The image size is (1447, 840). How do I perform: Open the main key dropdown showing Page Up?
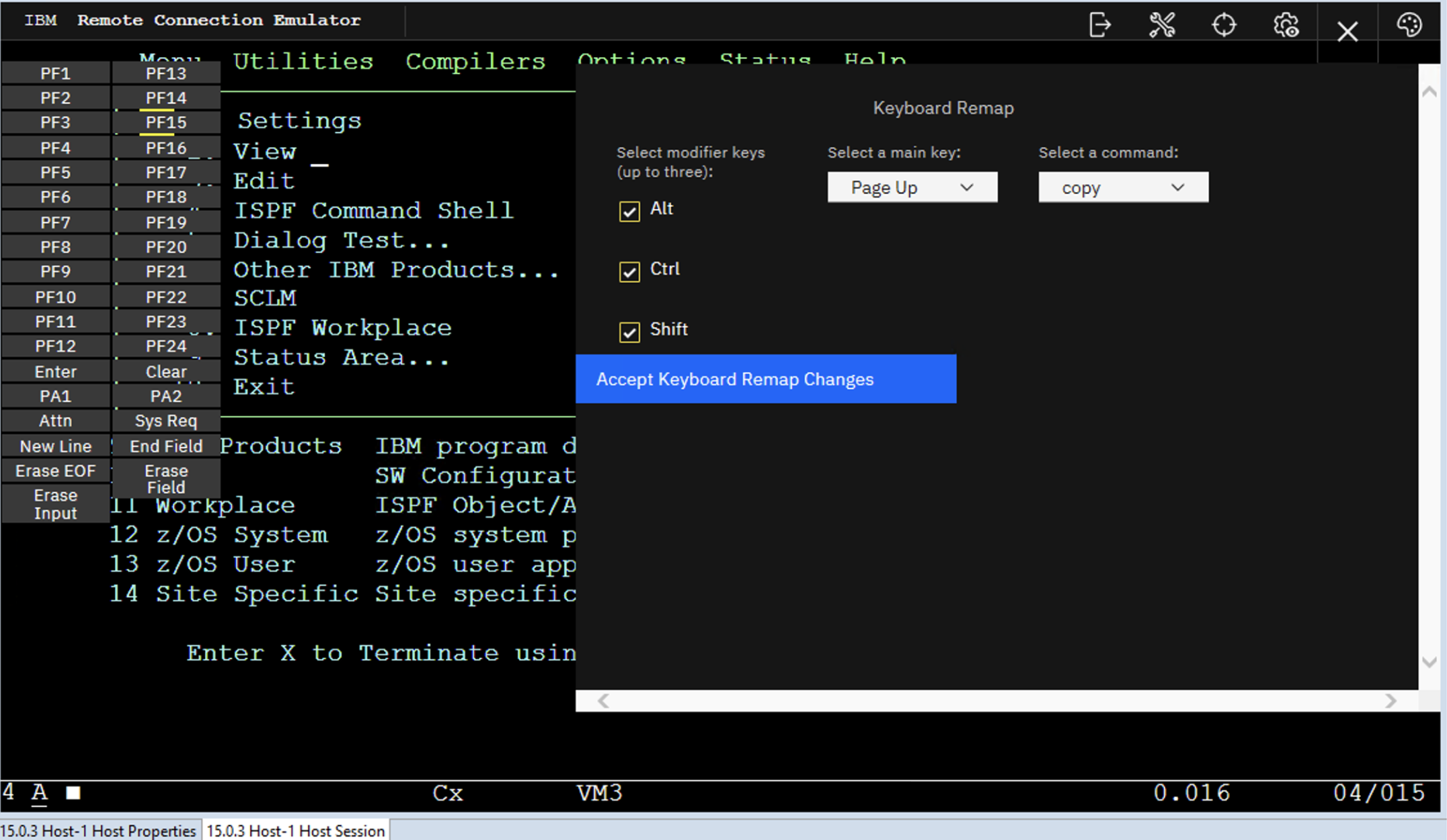tap(912, 187)
